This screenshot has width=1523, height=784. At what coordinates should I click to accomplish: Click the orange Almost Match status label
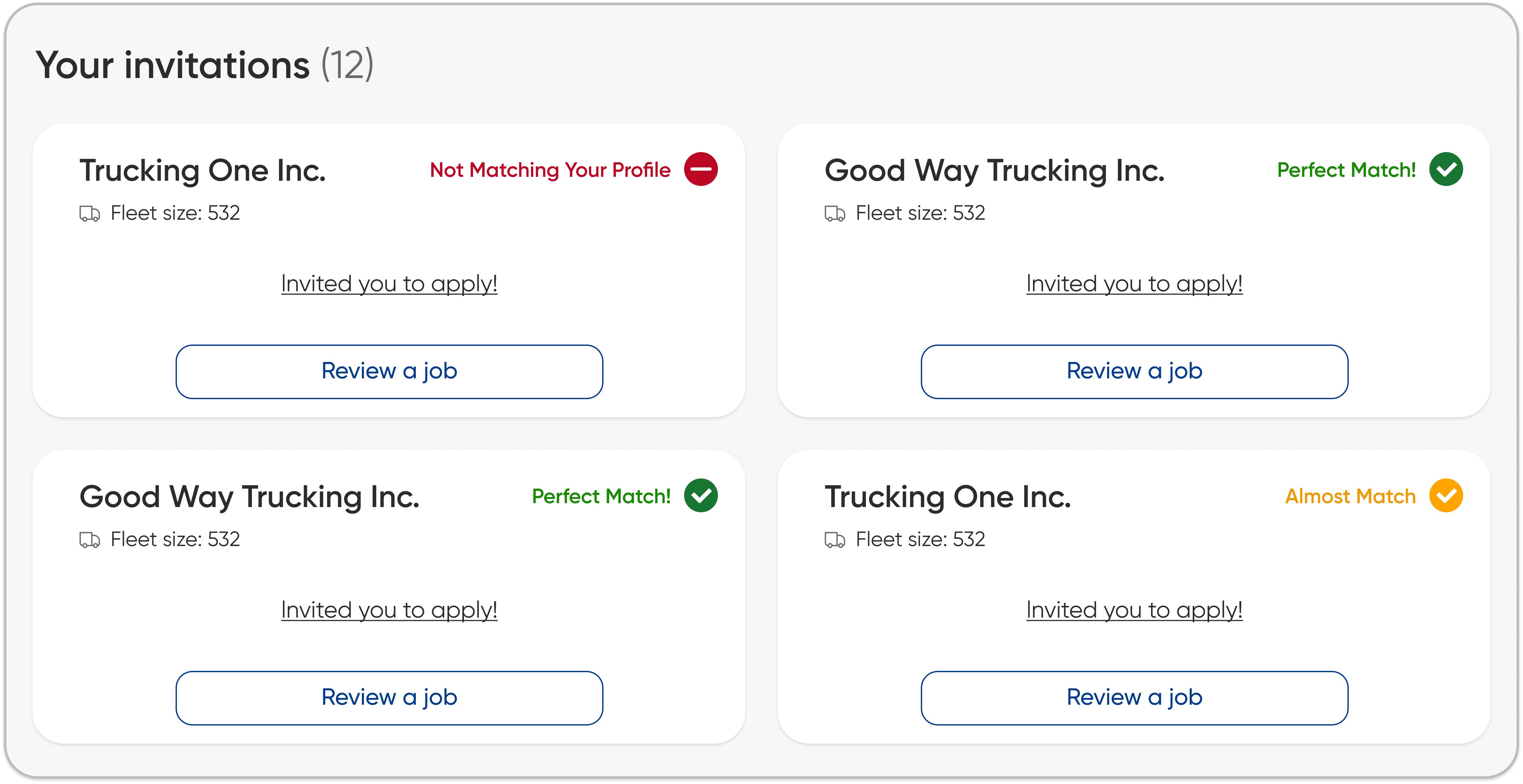pyautogui.click(x=1350, y=497)
